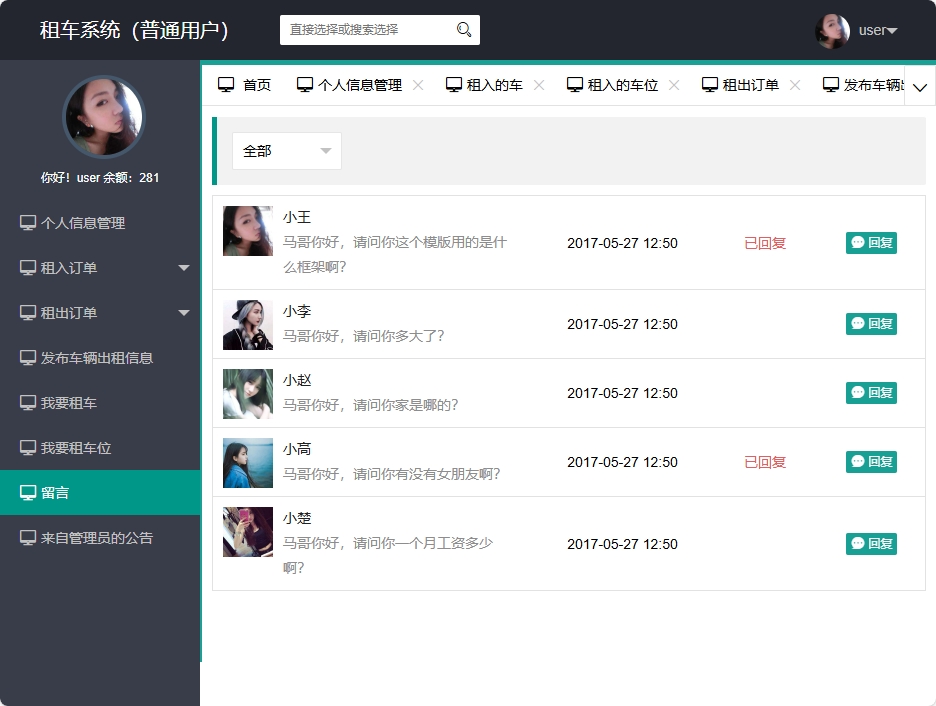Image resolution: width=936 pixels, height=706 pixels.
Task: Select the 发布车辆出租信息 monitor icon in sidebar
Action: 28,357
